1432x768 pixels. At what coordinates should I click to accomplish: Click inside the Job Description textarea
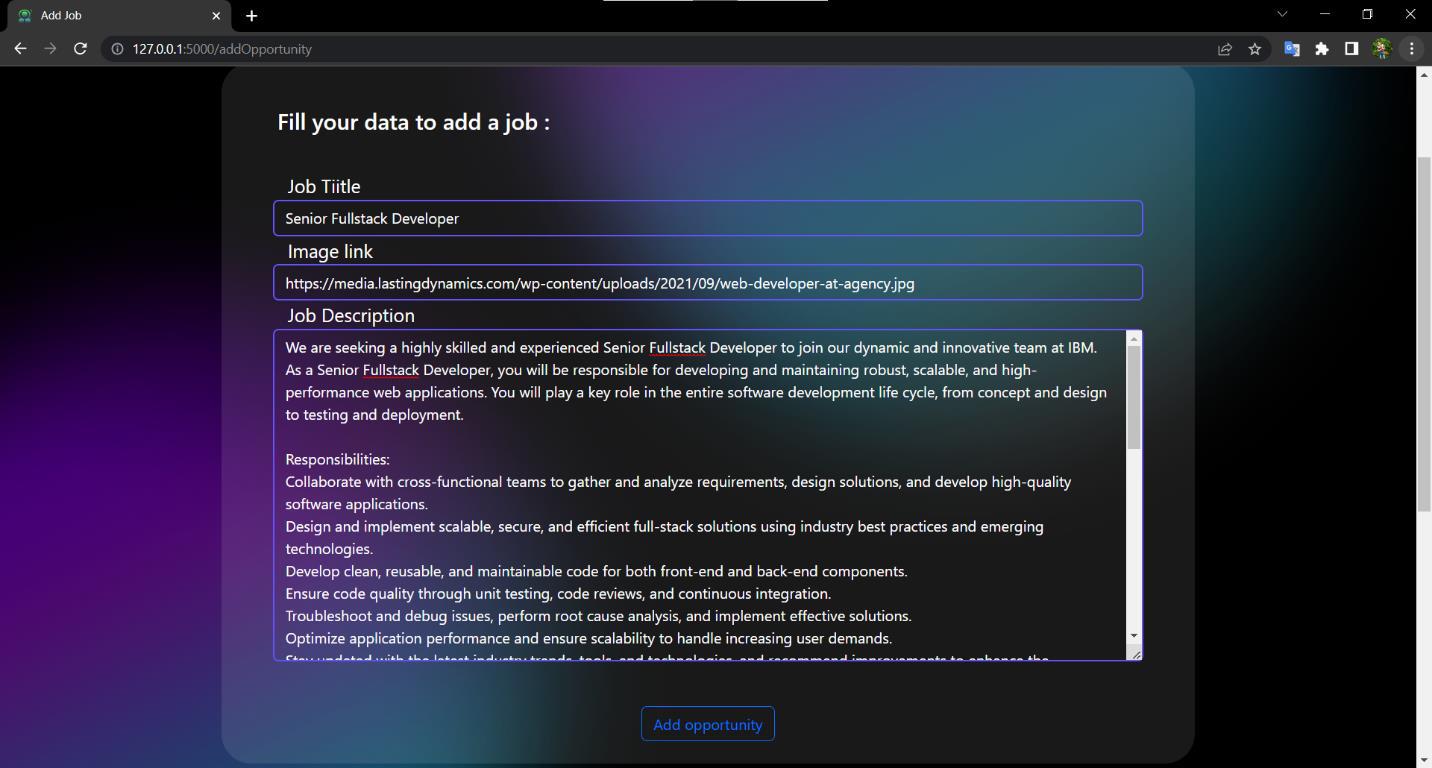[700, 495]
